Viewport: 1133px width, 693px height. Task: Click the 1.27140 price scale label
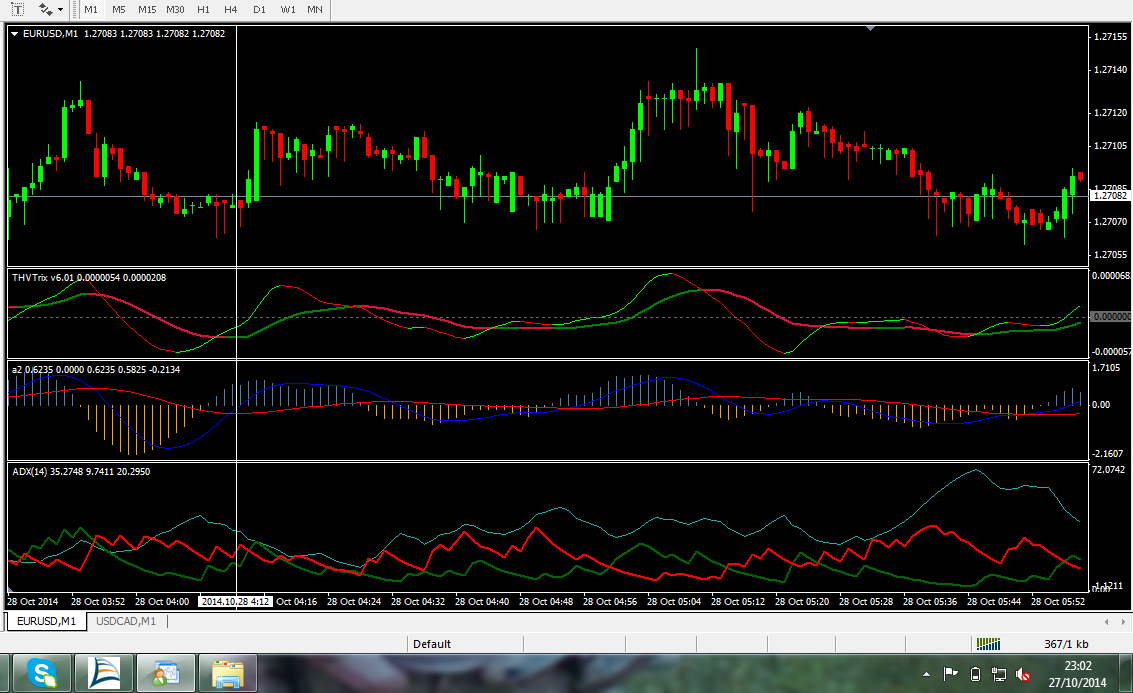click(x=1111, y=70)
